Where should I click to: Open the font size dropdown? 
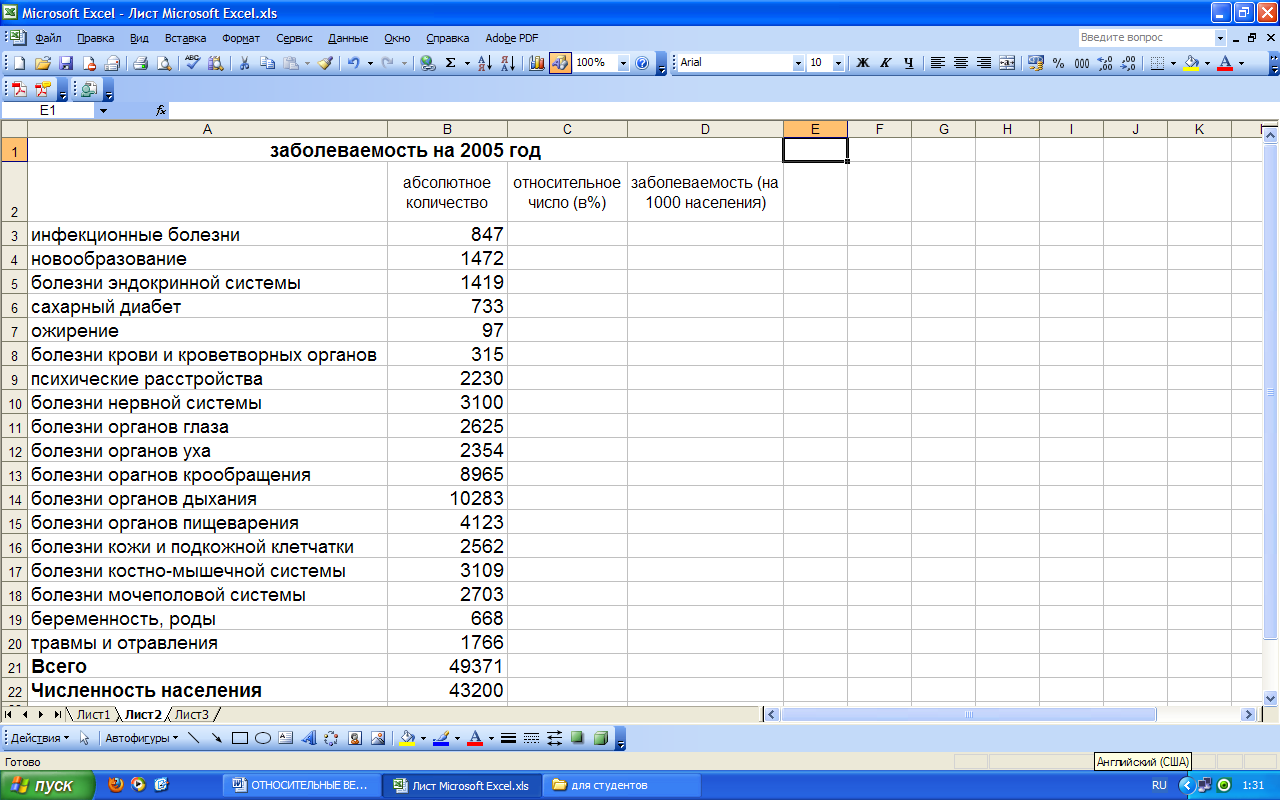841,63
